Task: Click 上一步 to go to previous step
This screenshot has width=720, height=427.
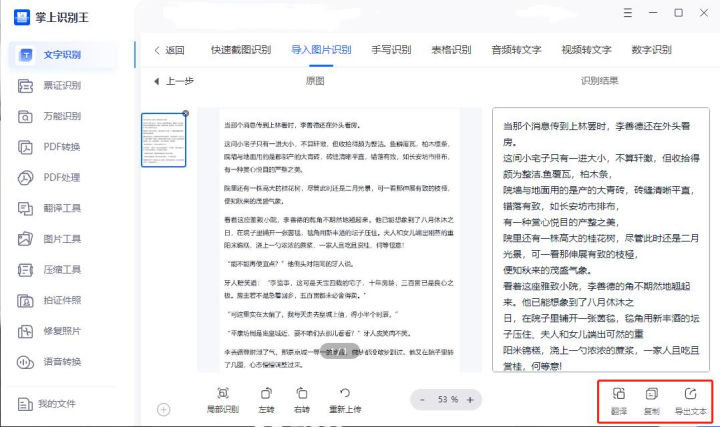Action: click(x=174, y=81)
